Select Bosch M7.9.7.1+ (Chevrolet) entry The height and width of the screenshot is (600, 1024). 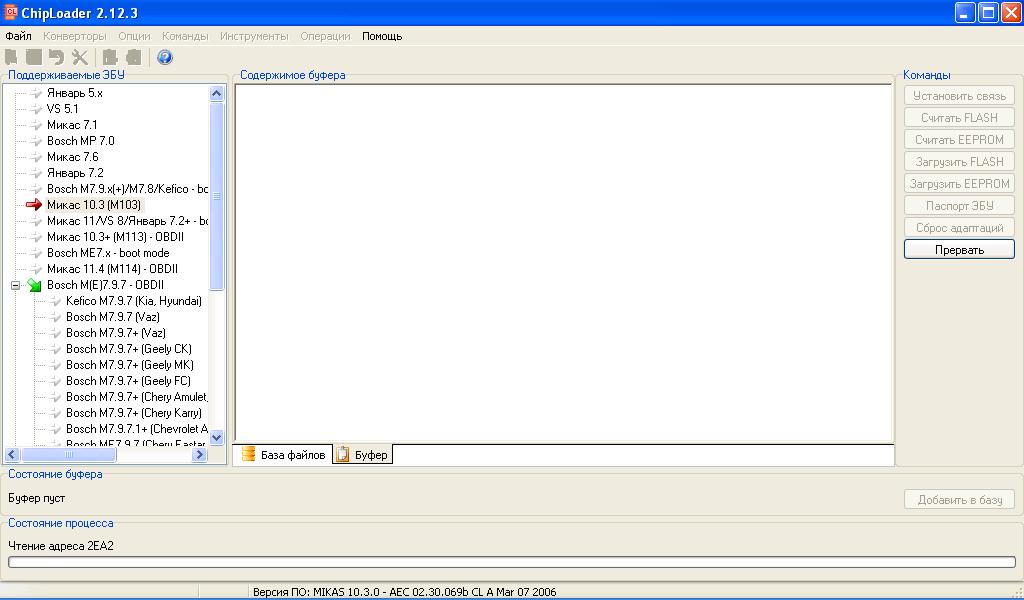coord(136,429)
